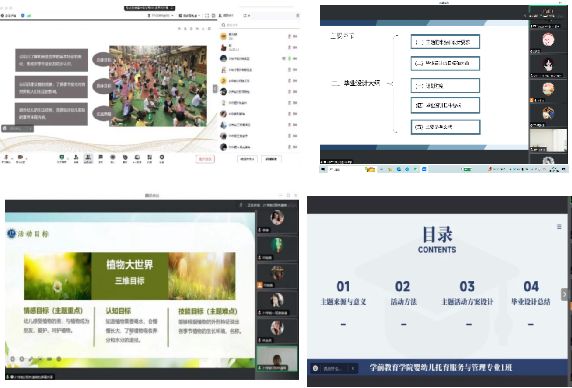Collapse the participants panel with the side arrow
This screenshot has width=572, height=388.
(215, 89)
